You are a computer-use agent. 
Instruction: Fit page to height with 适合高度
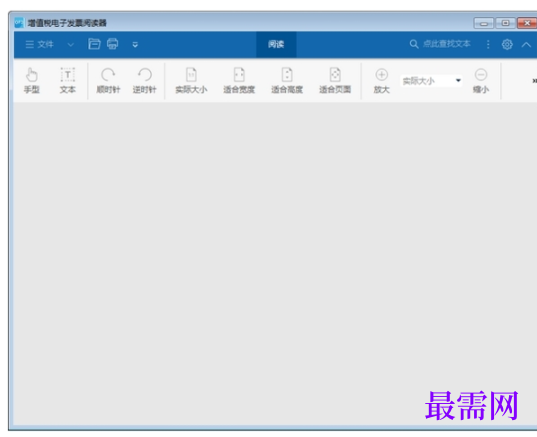[x=287, y=81]
